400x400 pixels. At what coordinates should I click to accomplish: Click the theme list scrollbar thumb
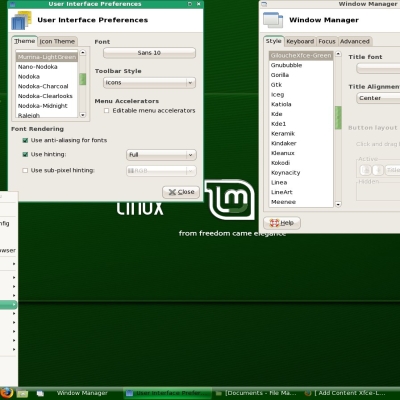tap(83, 79)
